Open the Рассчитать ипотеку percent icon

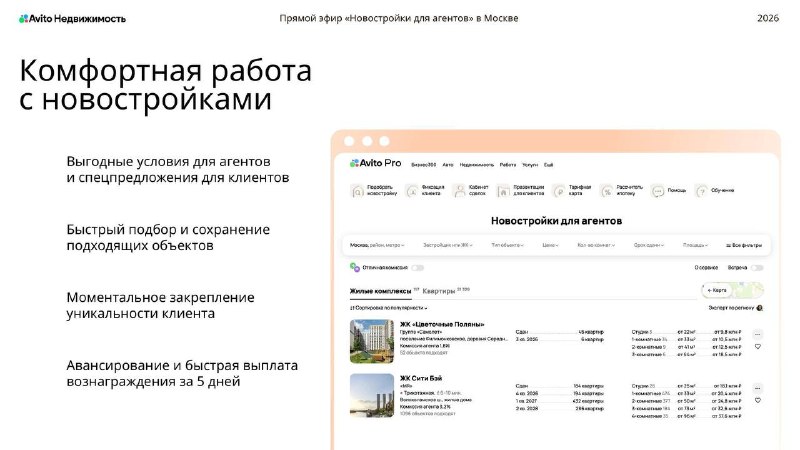(607, 191)
